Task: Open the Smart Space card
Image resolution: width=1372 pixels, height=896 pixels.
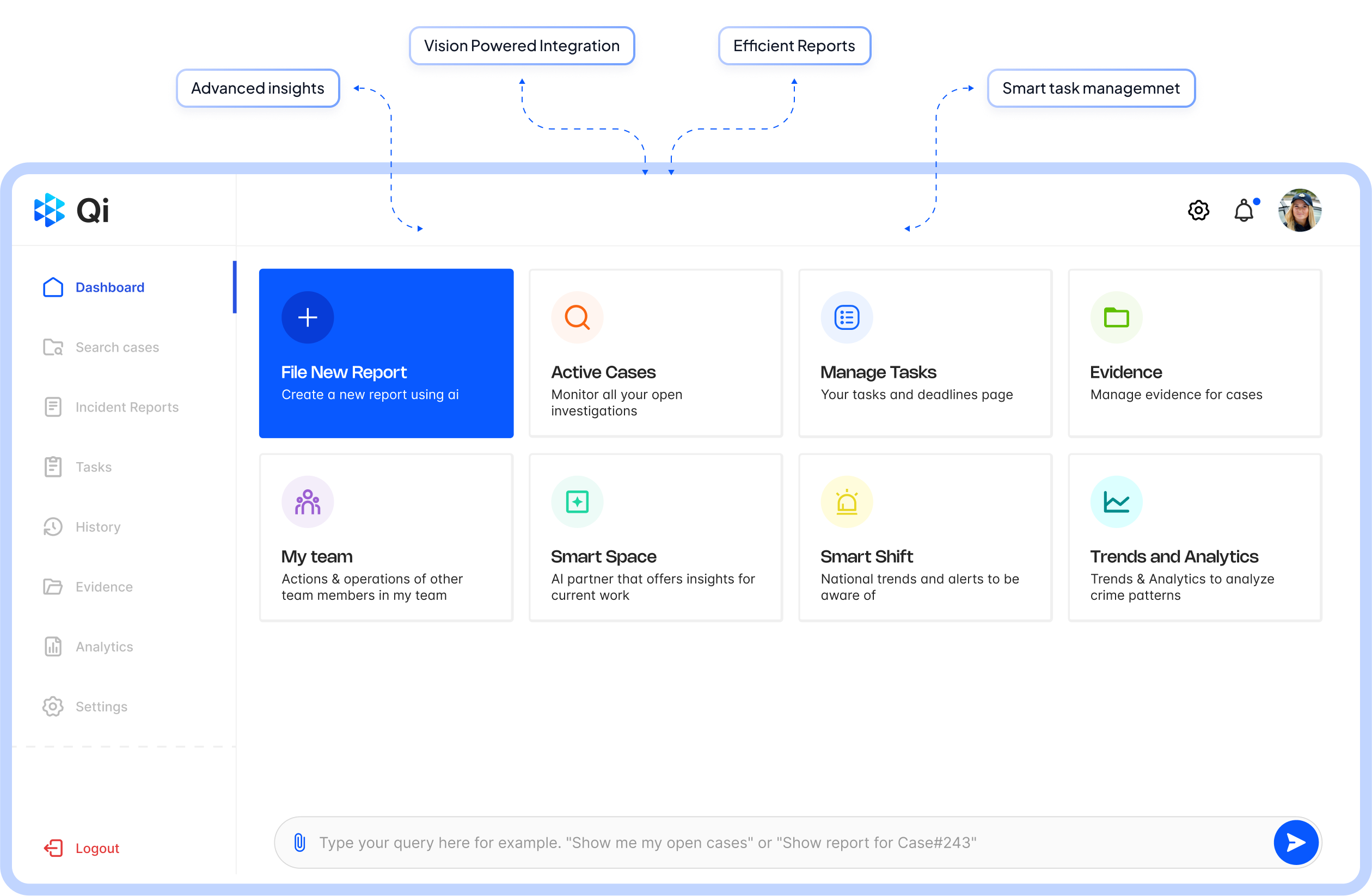Action: pyautogui.click(x=655, y=538)
